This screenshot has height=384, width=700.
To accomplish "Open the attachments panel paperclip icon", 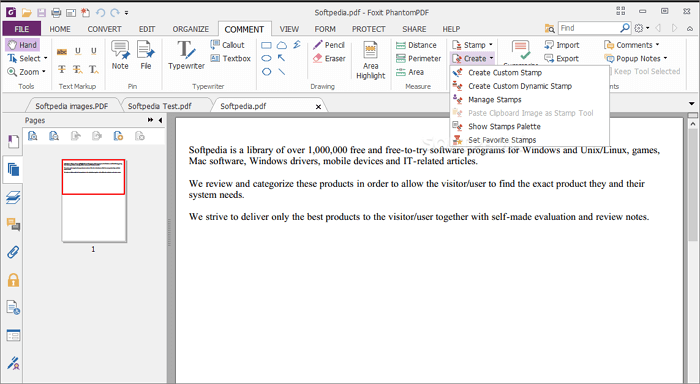I will [13, 252].
